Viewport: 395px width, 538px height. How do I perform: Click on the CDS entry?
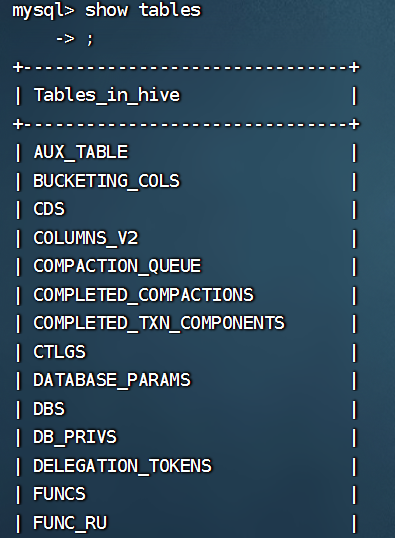click(49, 209)
